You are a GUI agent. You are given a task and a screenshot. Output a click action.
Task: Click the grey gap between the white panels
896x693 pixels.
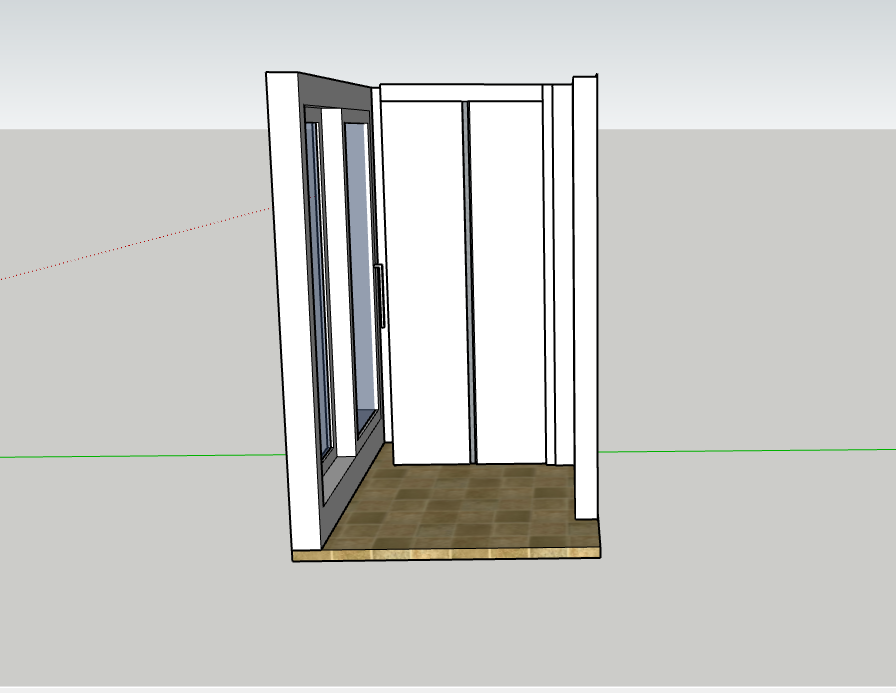(x=469, y=283)
